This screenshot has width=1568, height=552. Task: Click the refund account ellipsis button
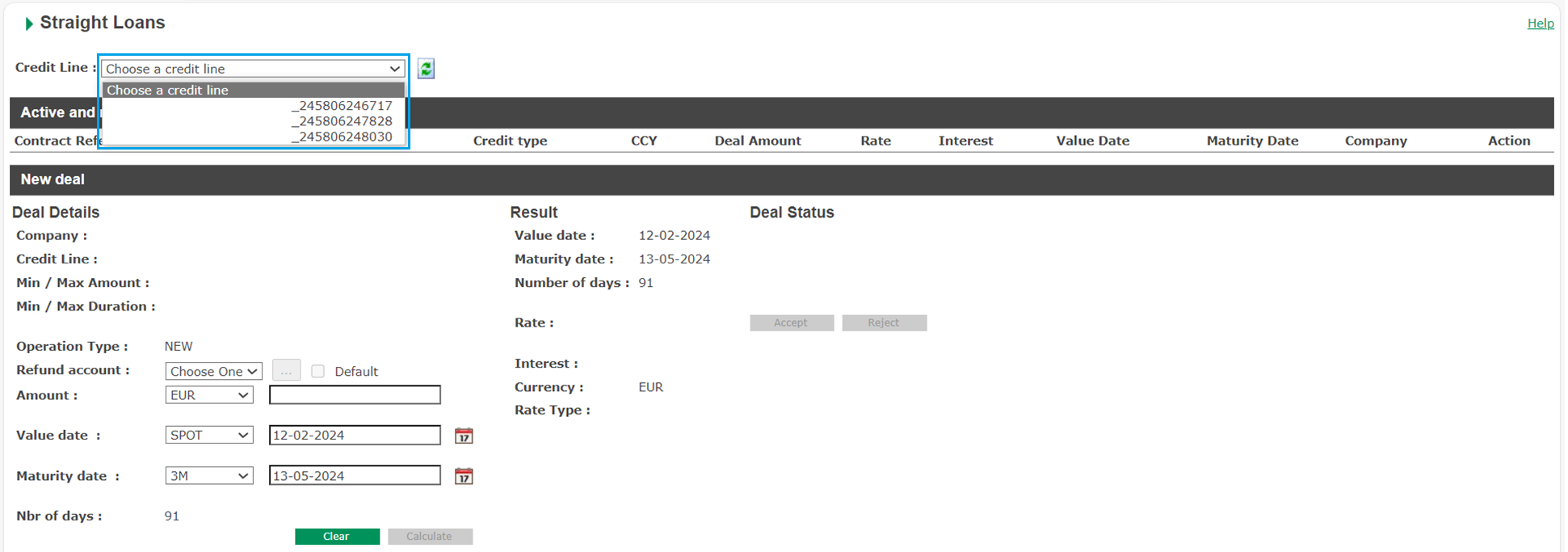coord(286,371)
